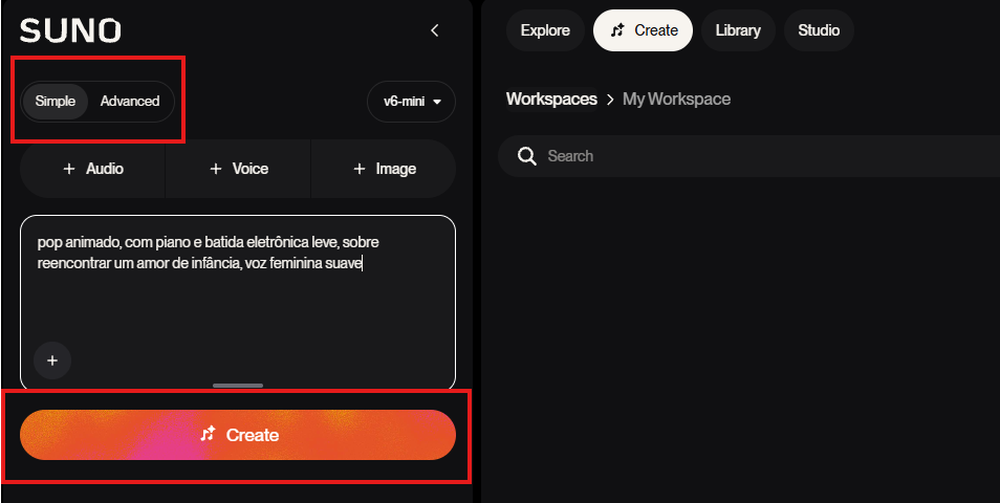The image size is (1000, 503).
Task: Click the plus icon next to Voice
Action: pyautogui.click(x=216, y=169)
